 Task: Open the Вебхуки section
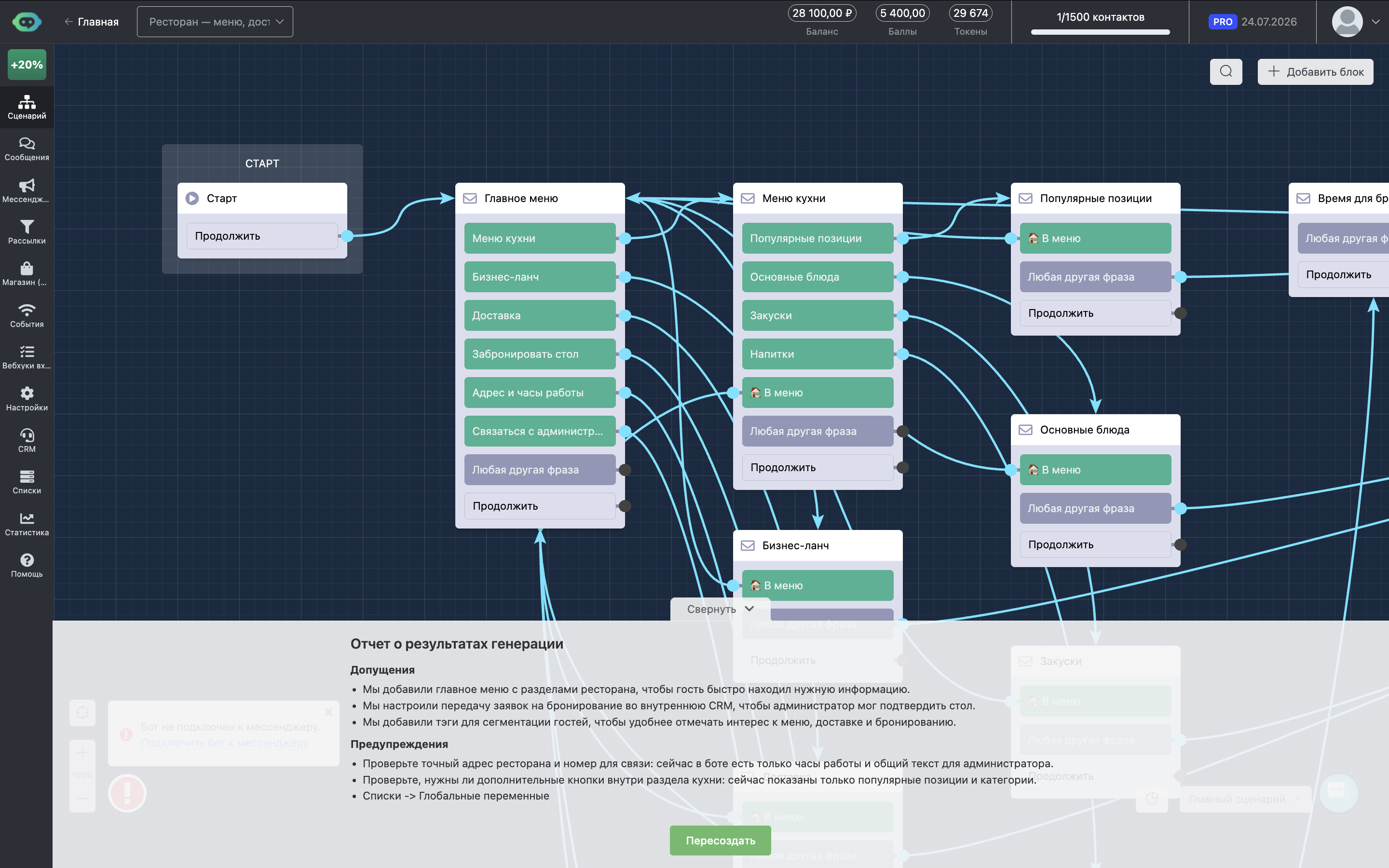[x=27, y=358]
